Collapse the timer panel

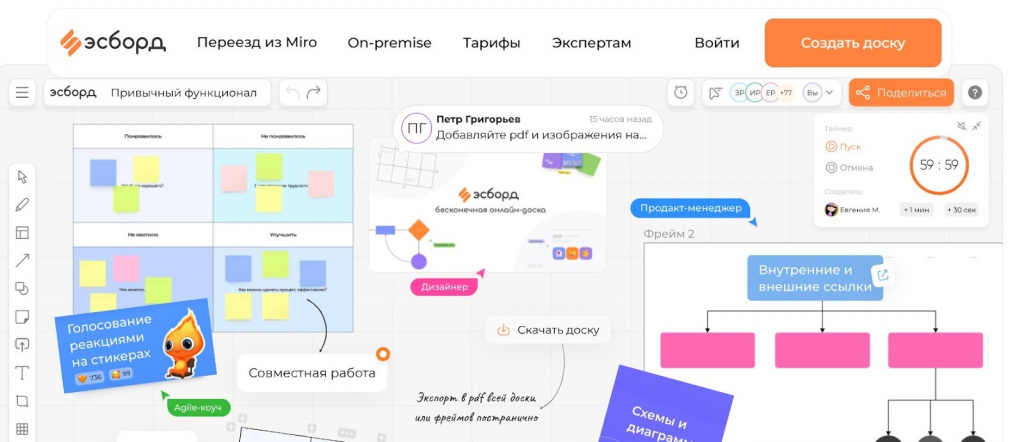click(x=977, y=126)
